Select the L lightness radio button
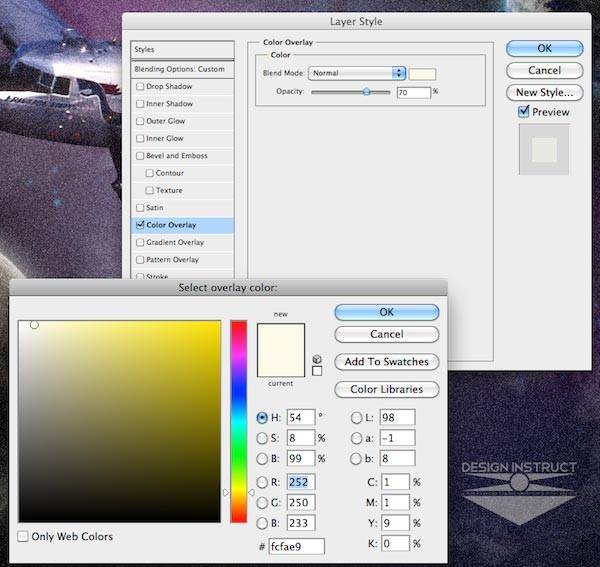The height and width of the screenshot is (567, 600). click(x=357, y=418)
